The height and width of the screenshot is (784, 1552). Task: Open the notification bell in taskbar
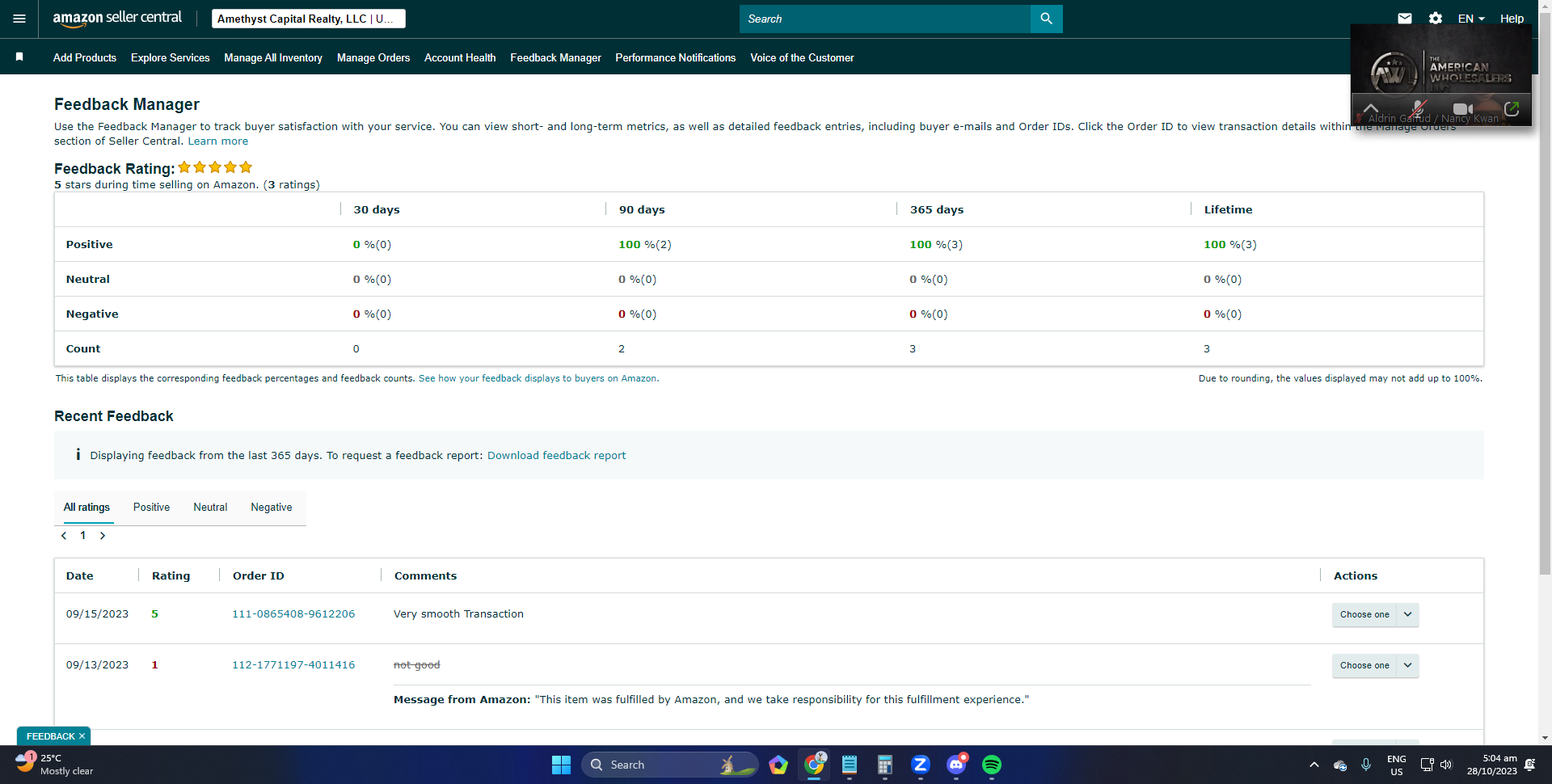click(x=1529, y=765)
